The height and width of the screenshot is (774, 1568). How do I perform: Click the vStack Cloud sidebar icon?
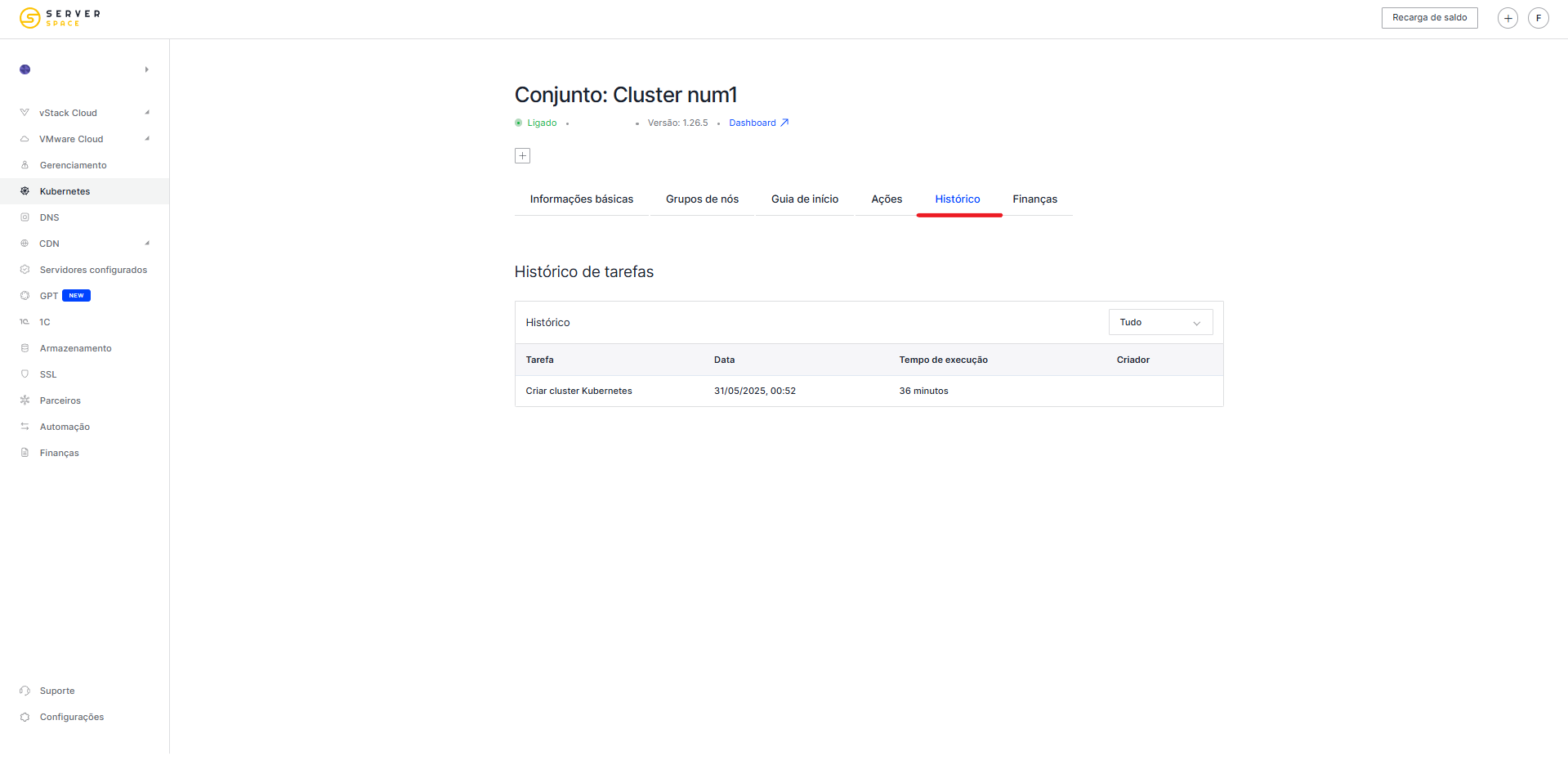25,113
